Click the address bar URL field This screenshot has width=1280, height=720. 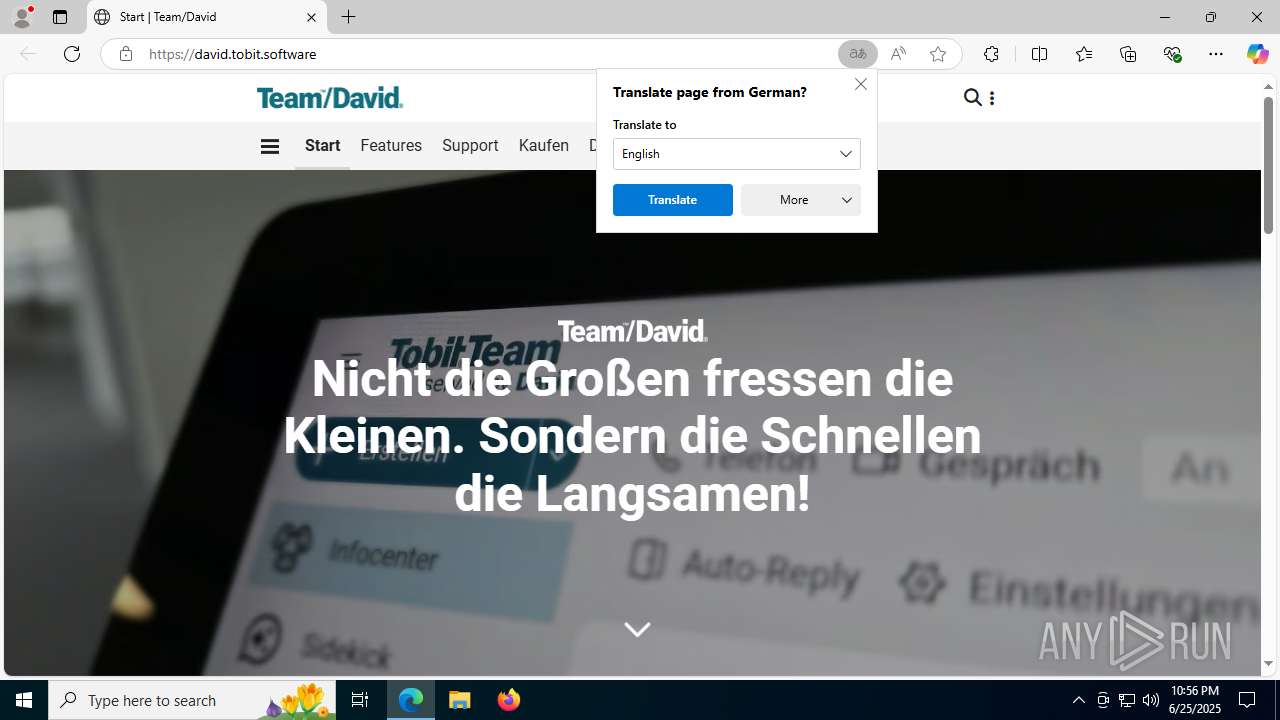(x=490, y=54)
